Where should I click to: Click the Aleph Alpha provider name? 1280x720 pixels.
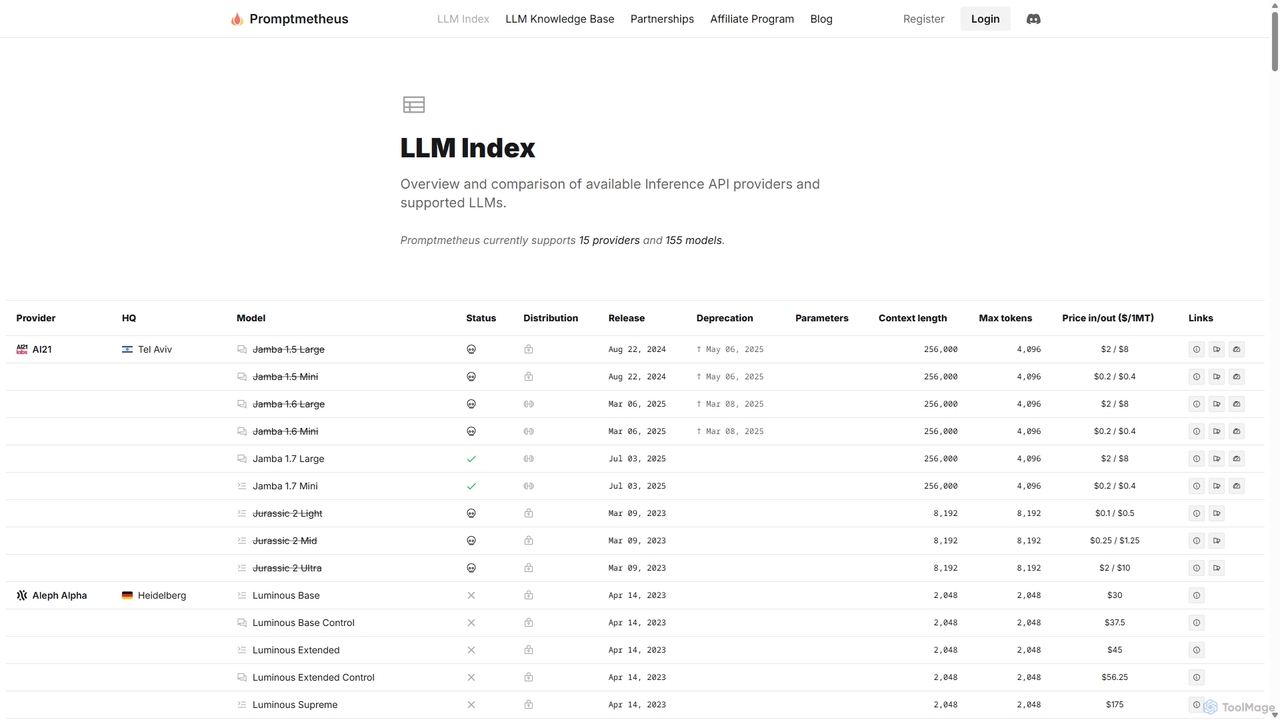coord(60,595)
